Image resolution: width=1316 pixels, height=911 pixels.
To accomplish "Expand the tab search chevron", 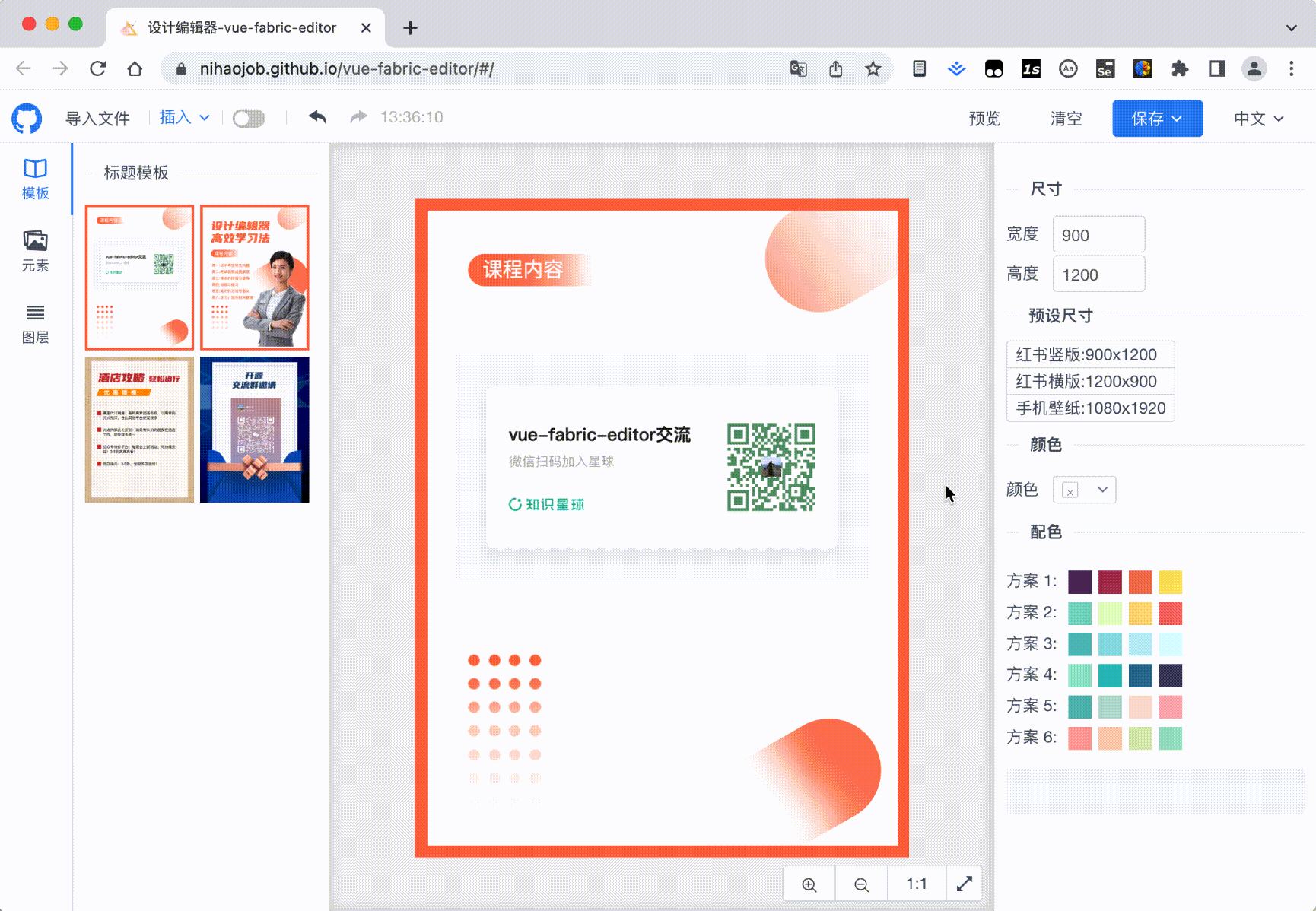I will pos(1292,28).
